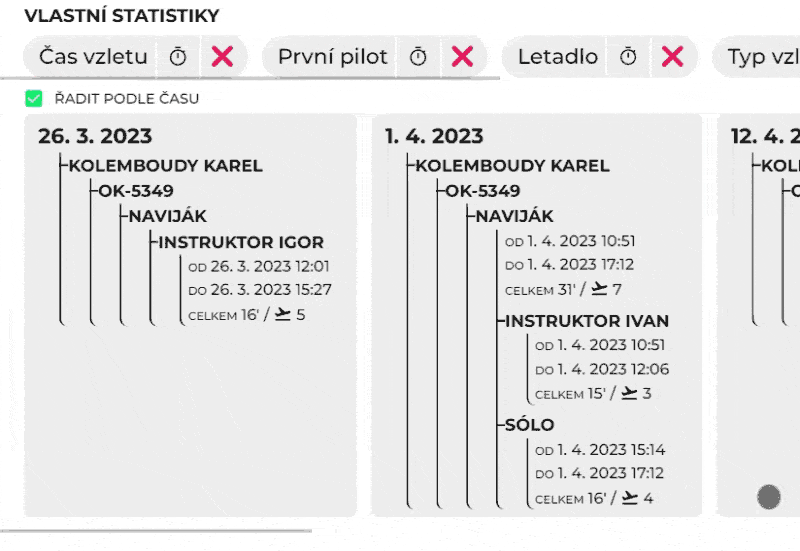The height and width of the screenshot is (551, 800).
Task: Remove the Čas vzletu filter chip
Action: [222, 57]
